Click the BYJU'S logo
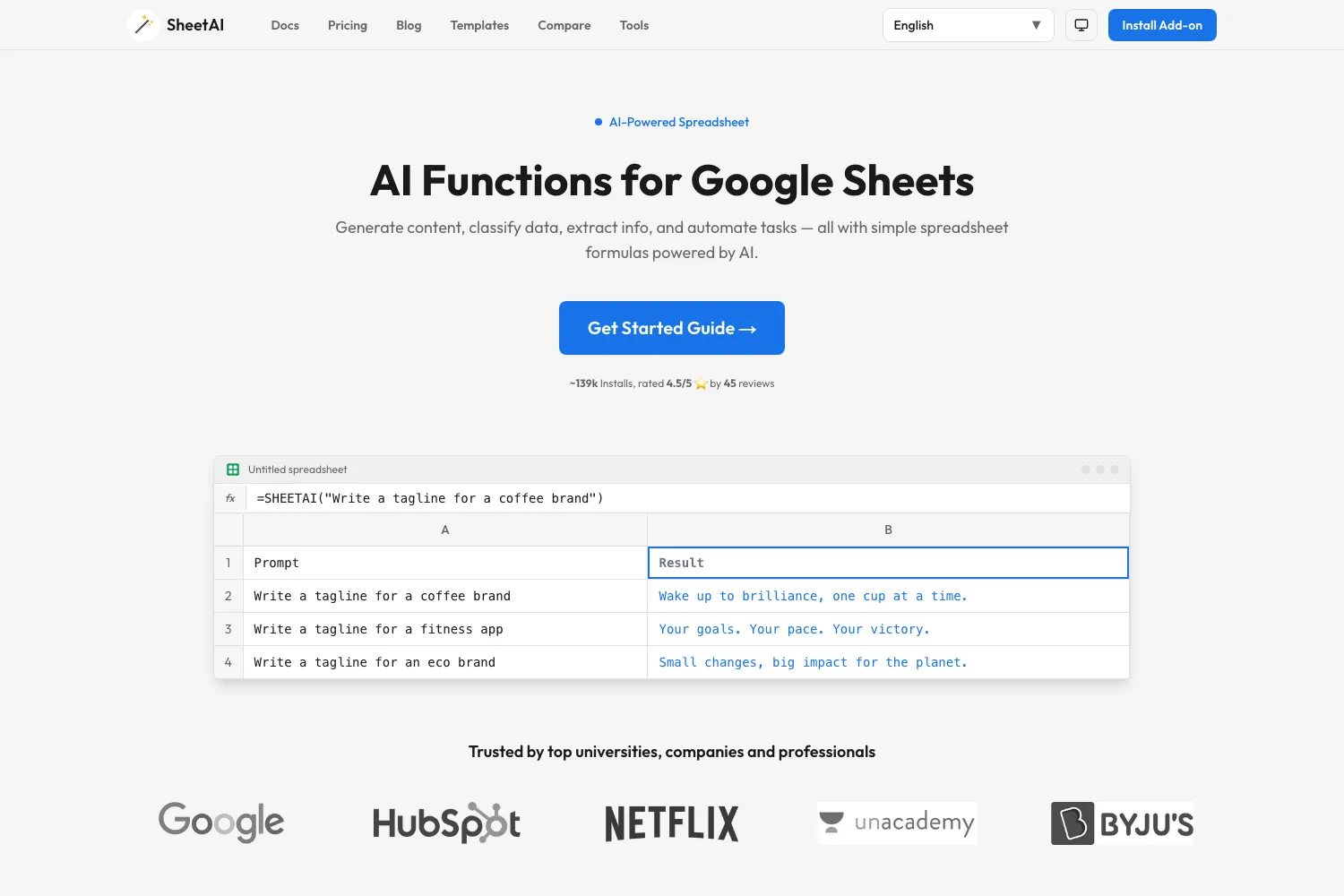The image size is (1344, 896). point(1122,823)
